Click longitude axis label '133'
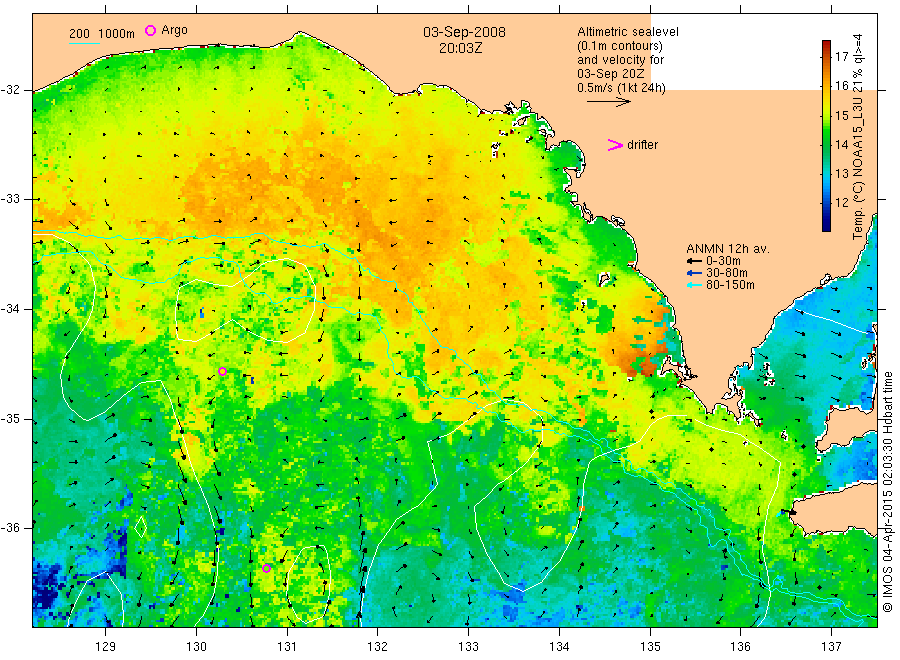Viewport: 900px width, 660px height. 468,647
